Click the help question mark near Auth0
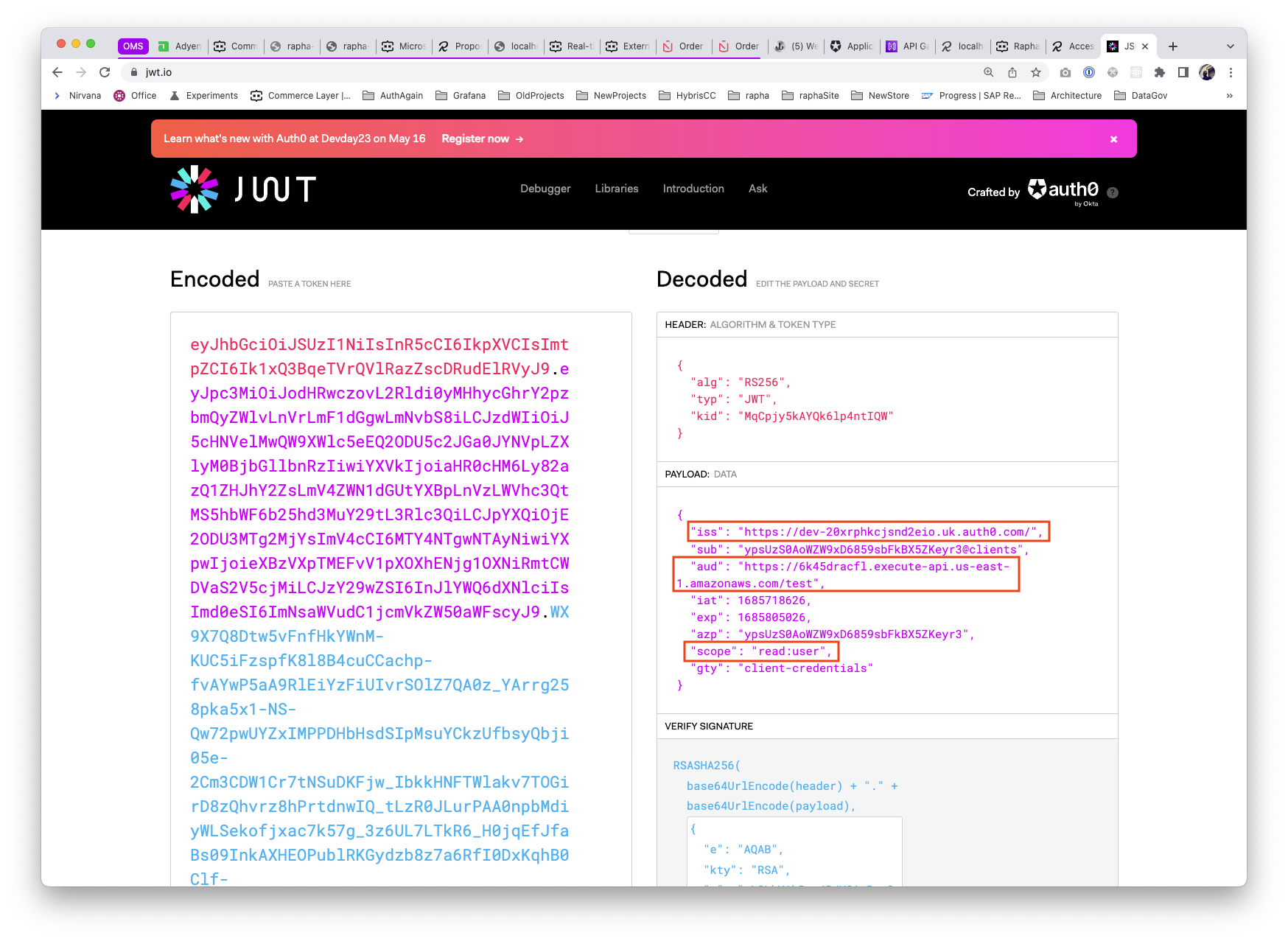Image resolution: width=1288 pixels, height=941 pixels. coord(1113,192)
